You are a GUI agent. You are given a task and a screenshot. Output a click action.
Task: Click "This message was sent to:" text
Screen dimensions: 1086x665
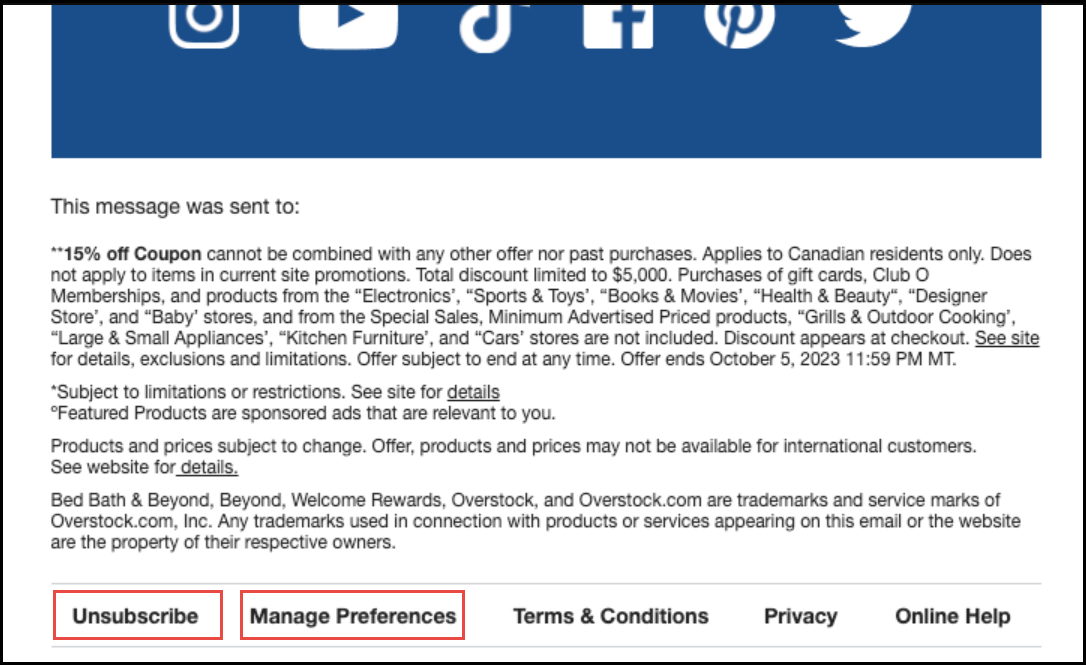point(175,208)
